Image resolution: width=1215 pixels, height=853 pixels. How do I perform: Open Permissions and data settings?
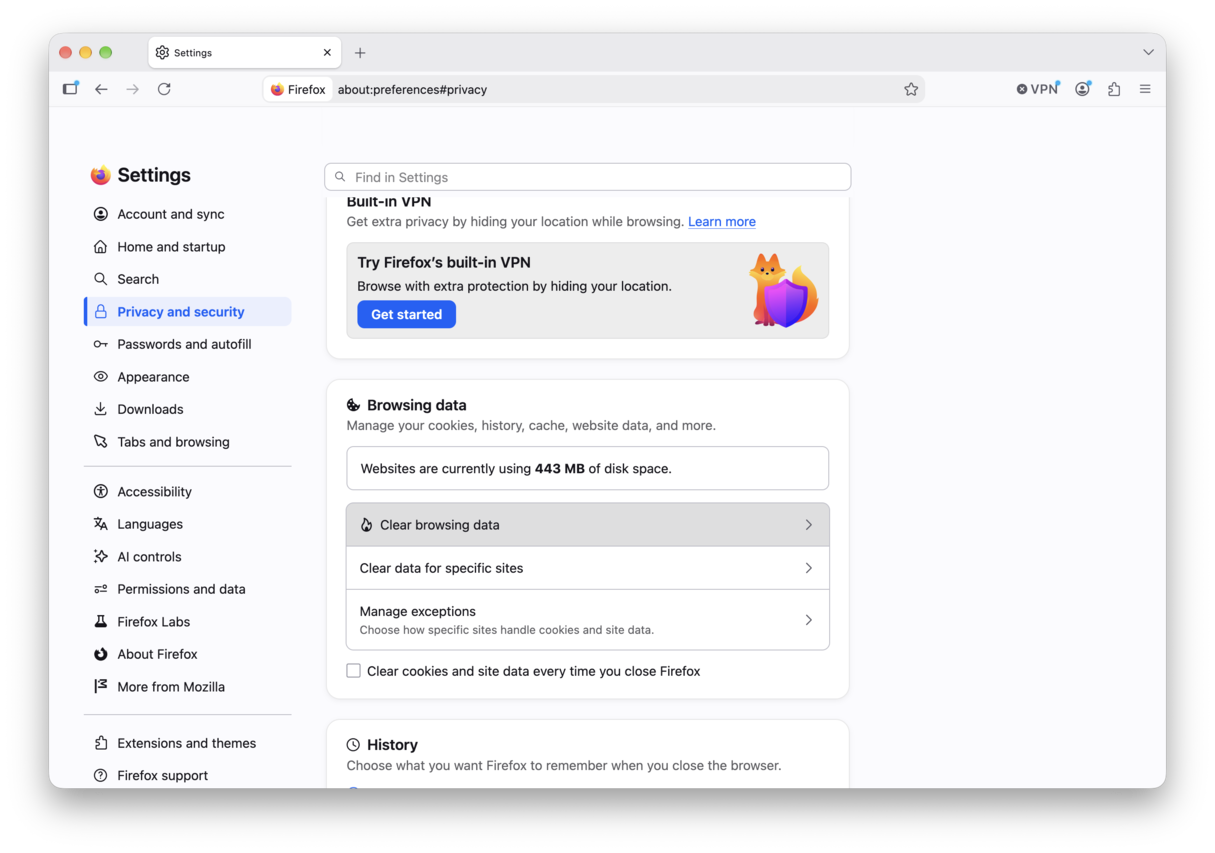pos(188,589)
